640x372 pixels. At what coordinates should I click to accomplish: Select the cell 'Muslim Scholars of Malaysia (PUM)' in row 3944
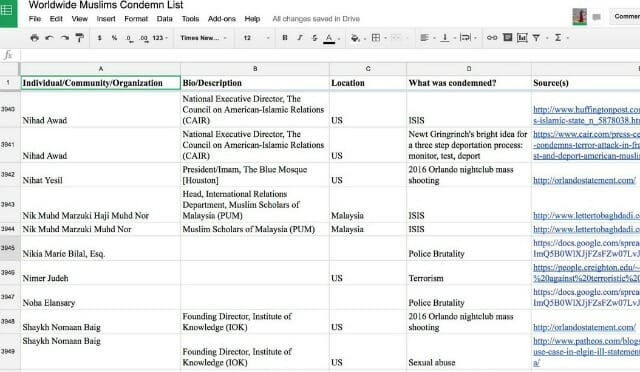click(x=255, y=229)
